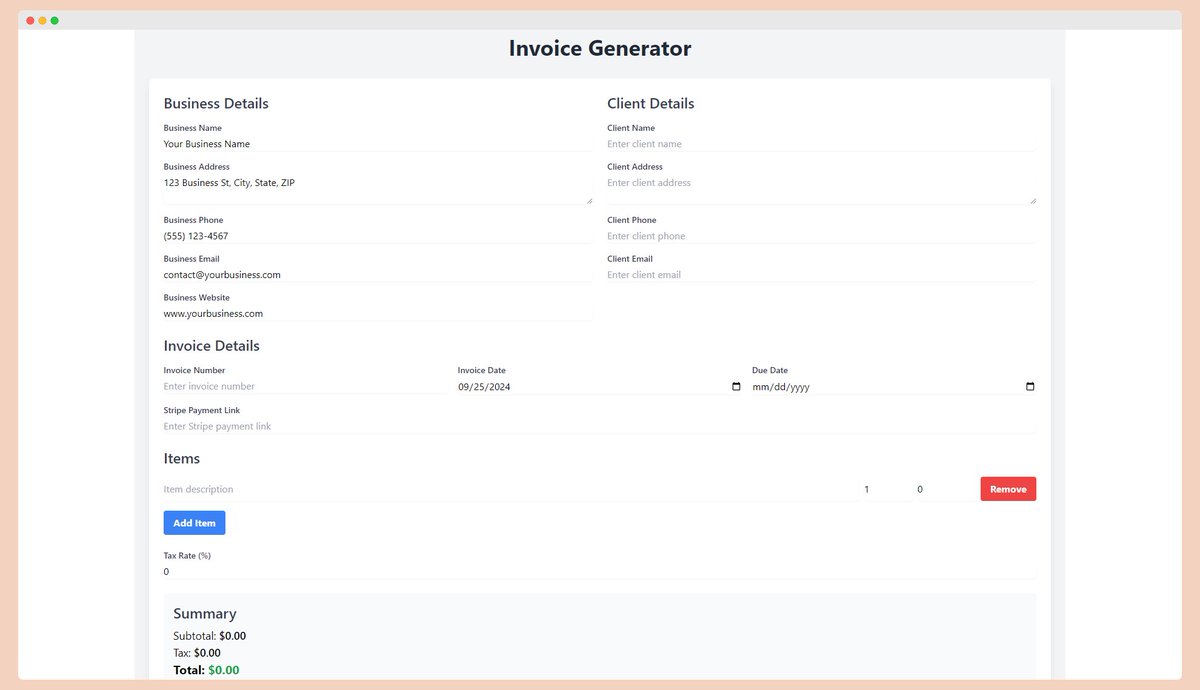Focus the Client Address text area
Screen dimensions: 1200x690
pyautogui.click(x=822, y=190)
